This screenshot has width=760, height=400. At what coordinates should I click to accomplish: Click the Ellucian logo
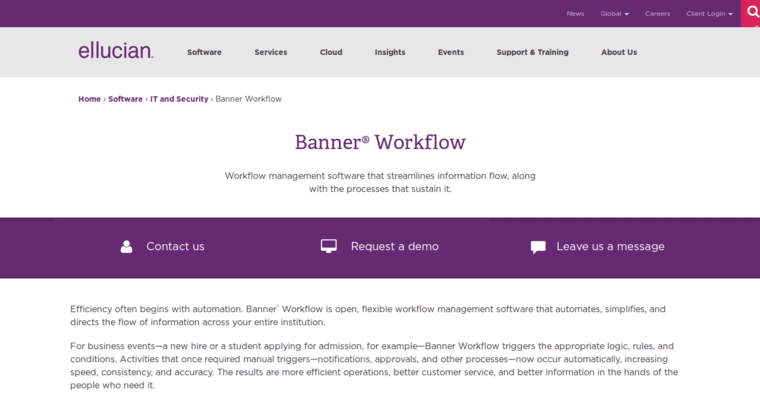(116, 51)
